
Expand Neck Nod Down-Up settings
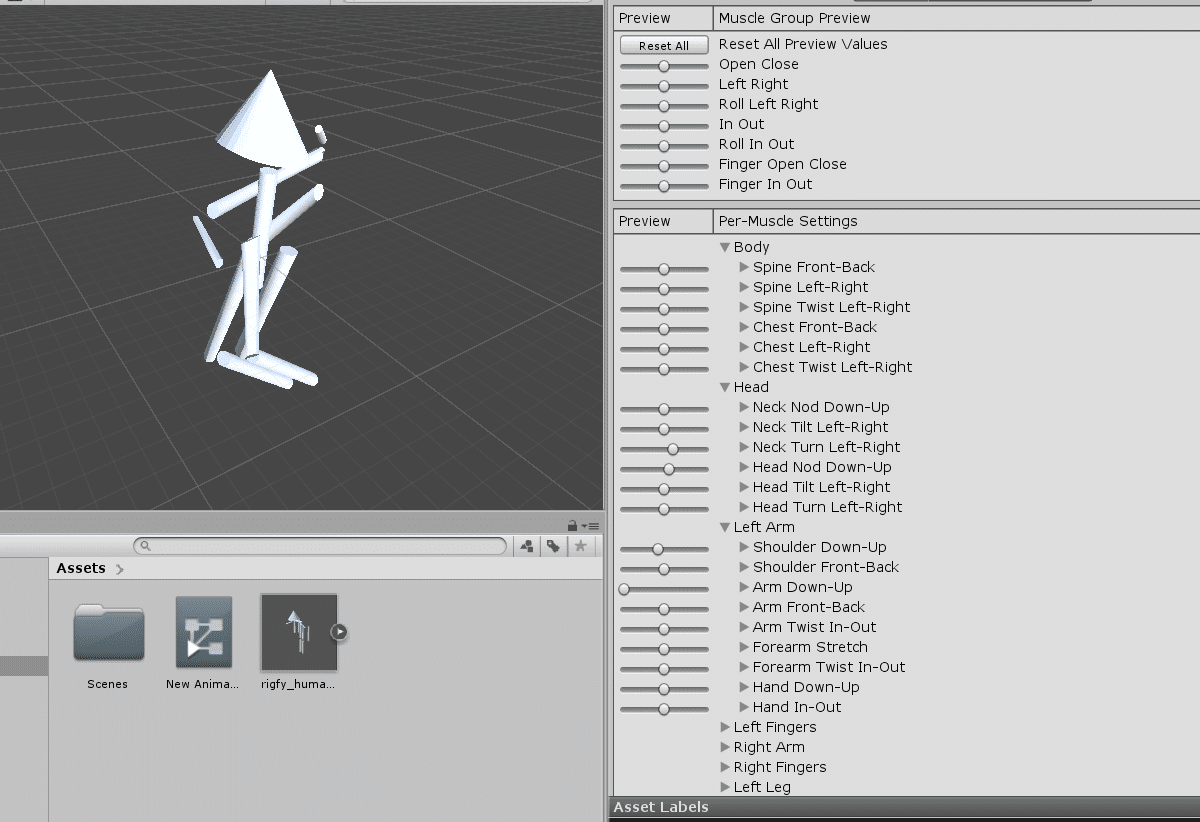pyautogui.click(x=744, y=407)
